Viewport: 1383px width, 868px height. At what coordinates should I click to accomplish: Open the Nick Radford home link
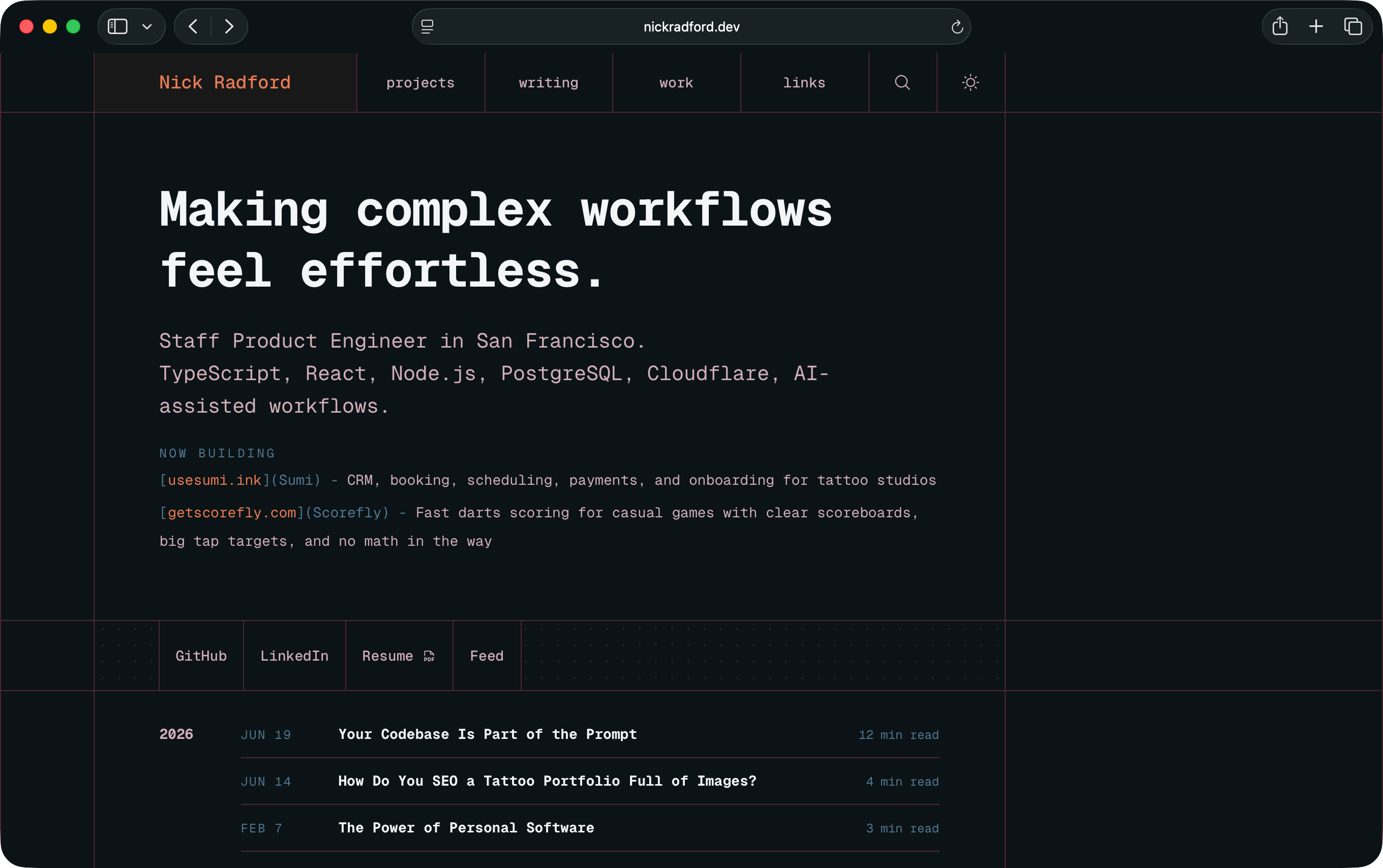[x=225, y=83]
